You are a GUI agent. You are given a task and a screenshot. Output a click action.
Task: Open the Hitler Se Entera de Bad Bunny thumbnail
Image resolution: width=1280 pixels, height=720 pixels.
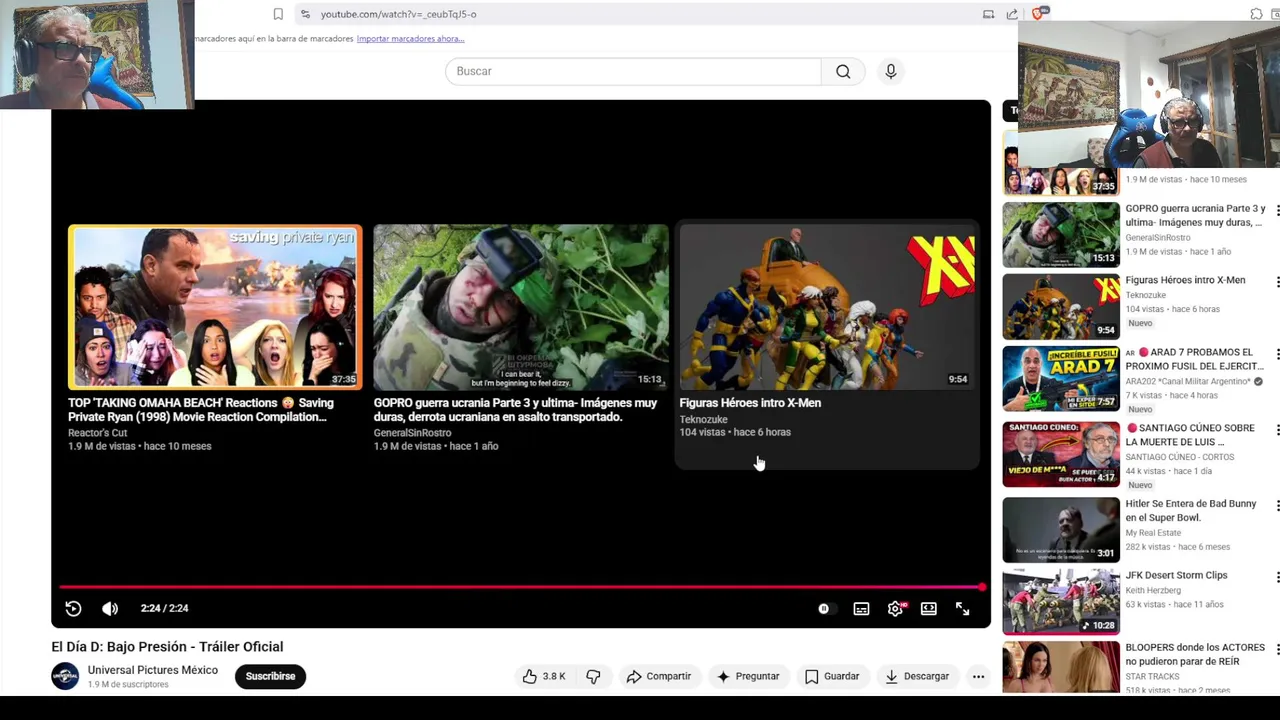1061,530
